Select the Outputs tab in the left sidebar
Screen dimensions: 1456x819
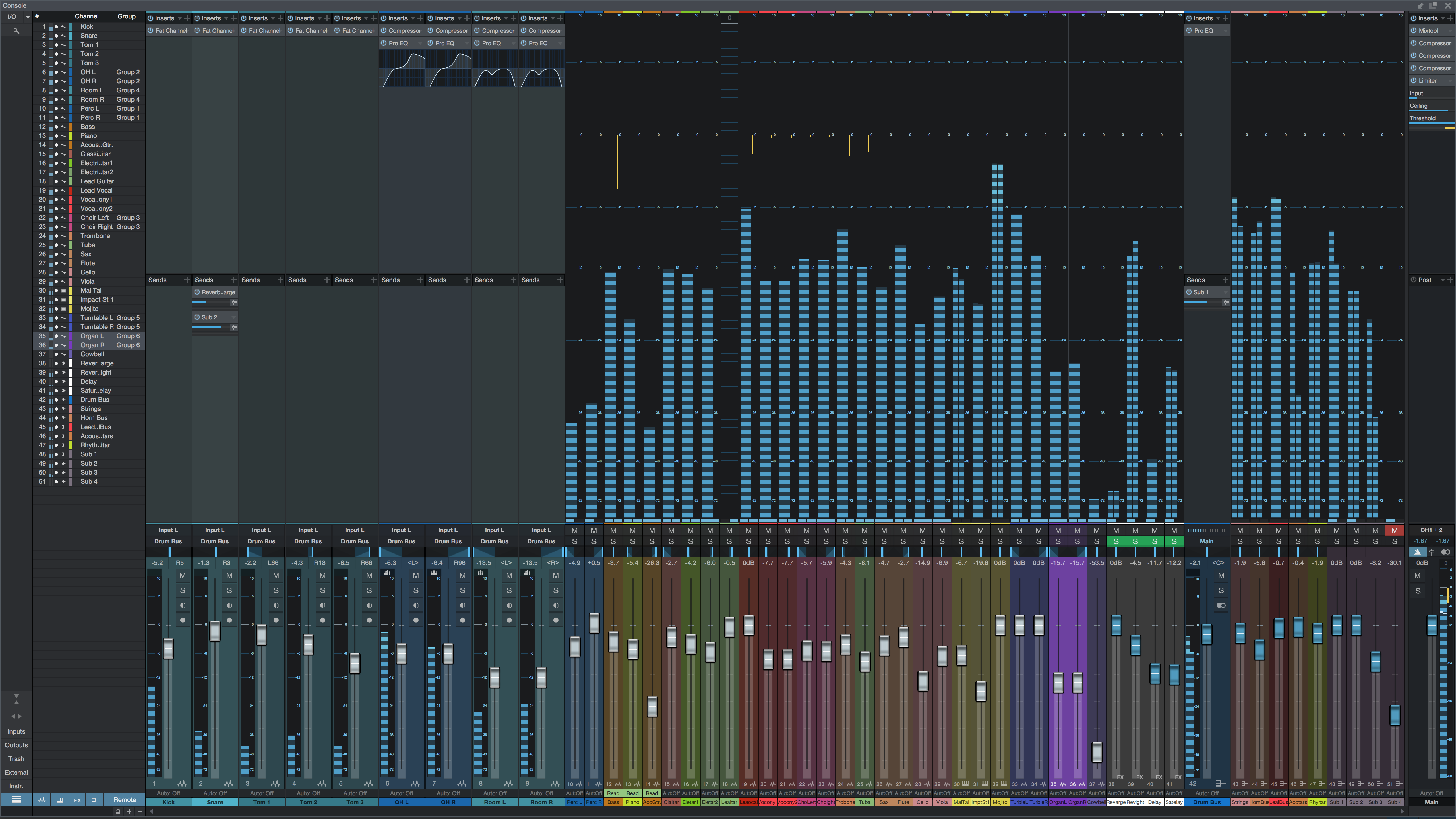coord(16,745)
